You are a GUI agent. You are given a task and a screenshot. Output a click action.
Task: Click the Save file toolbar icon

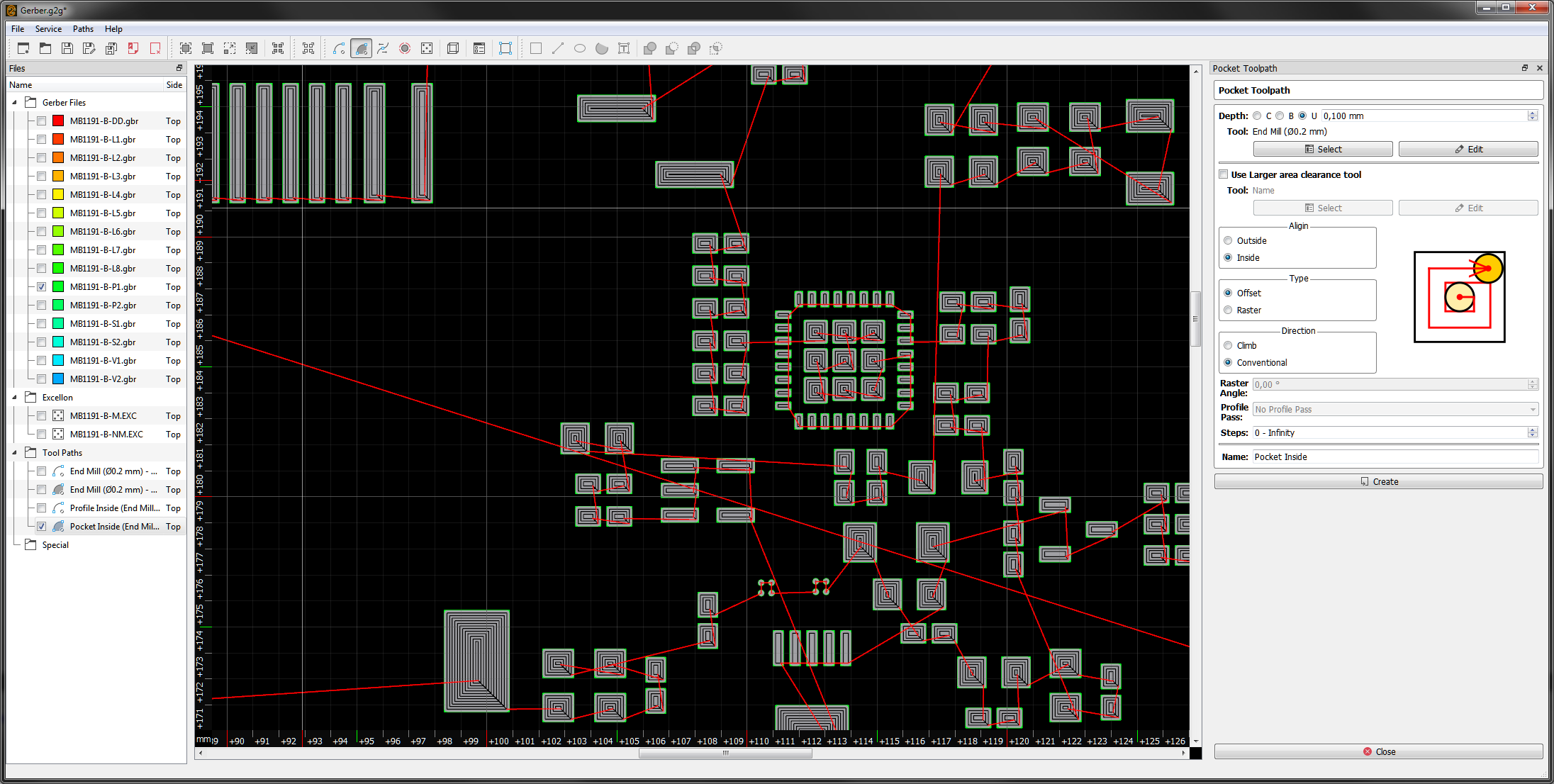coord(67,48)
